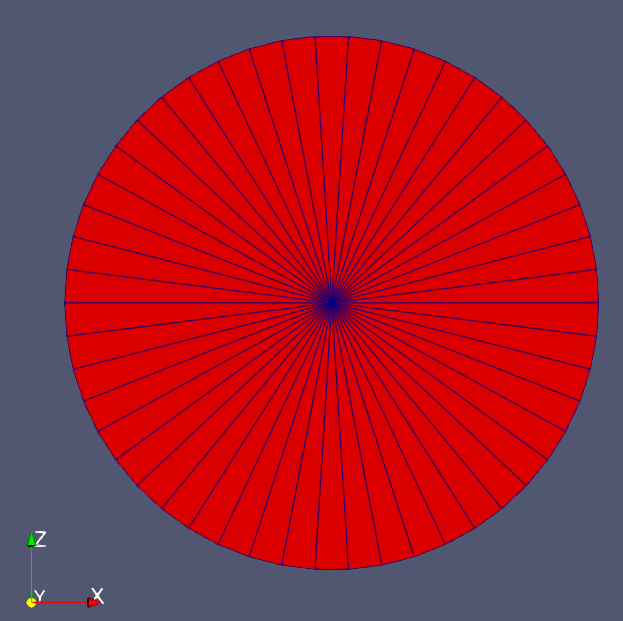Select the yellow Y-axis origin dot
623x621 pixels.
pyautogui.click(x=31, y=602)
